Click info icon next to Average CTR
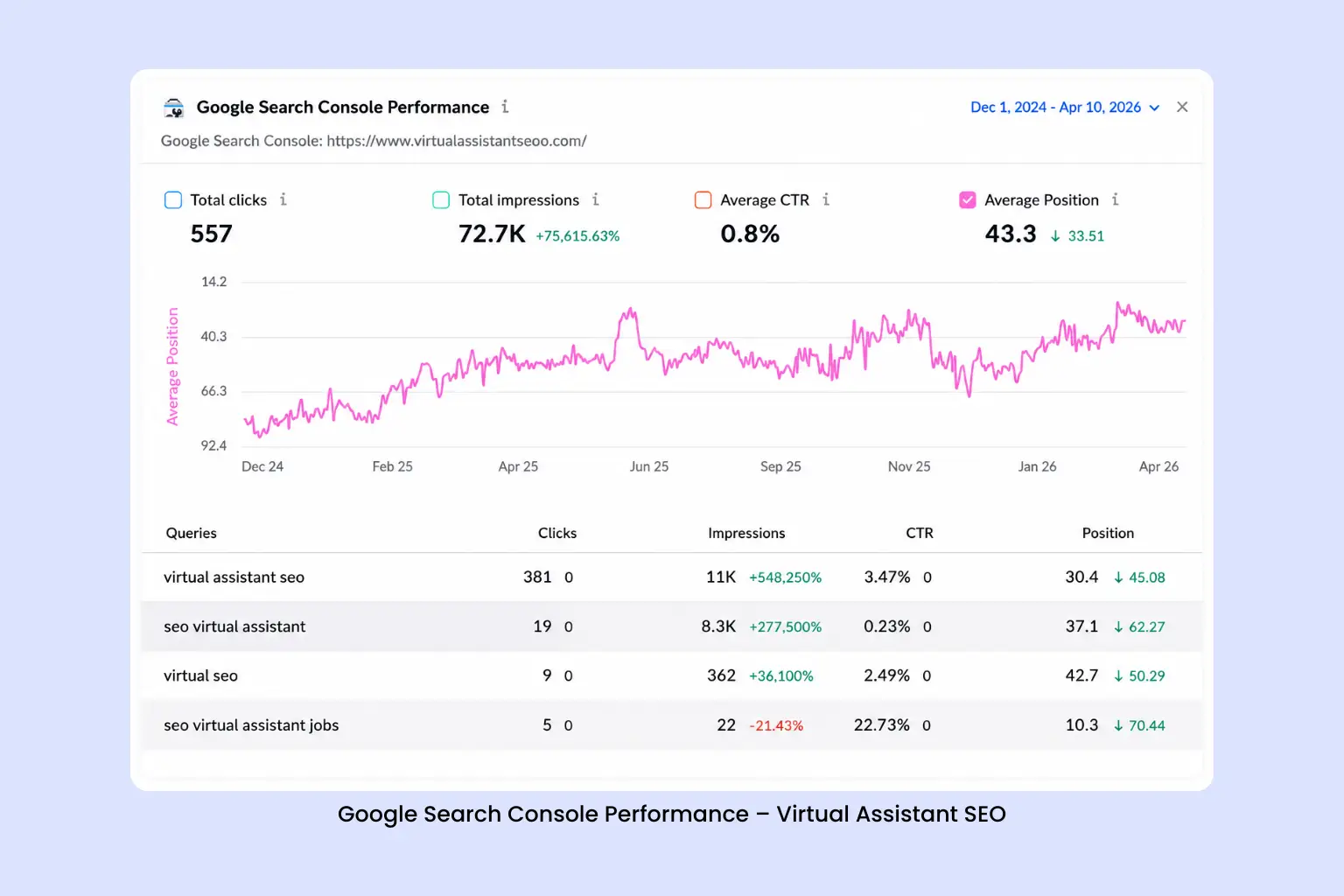This screenshot has height=896, width=1344. 826,199
